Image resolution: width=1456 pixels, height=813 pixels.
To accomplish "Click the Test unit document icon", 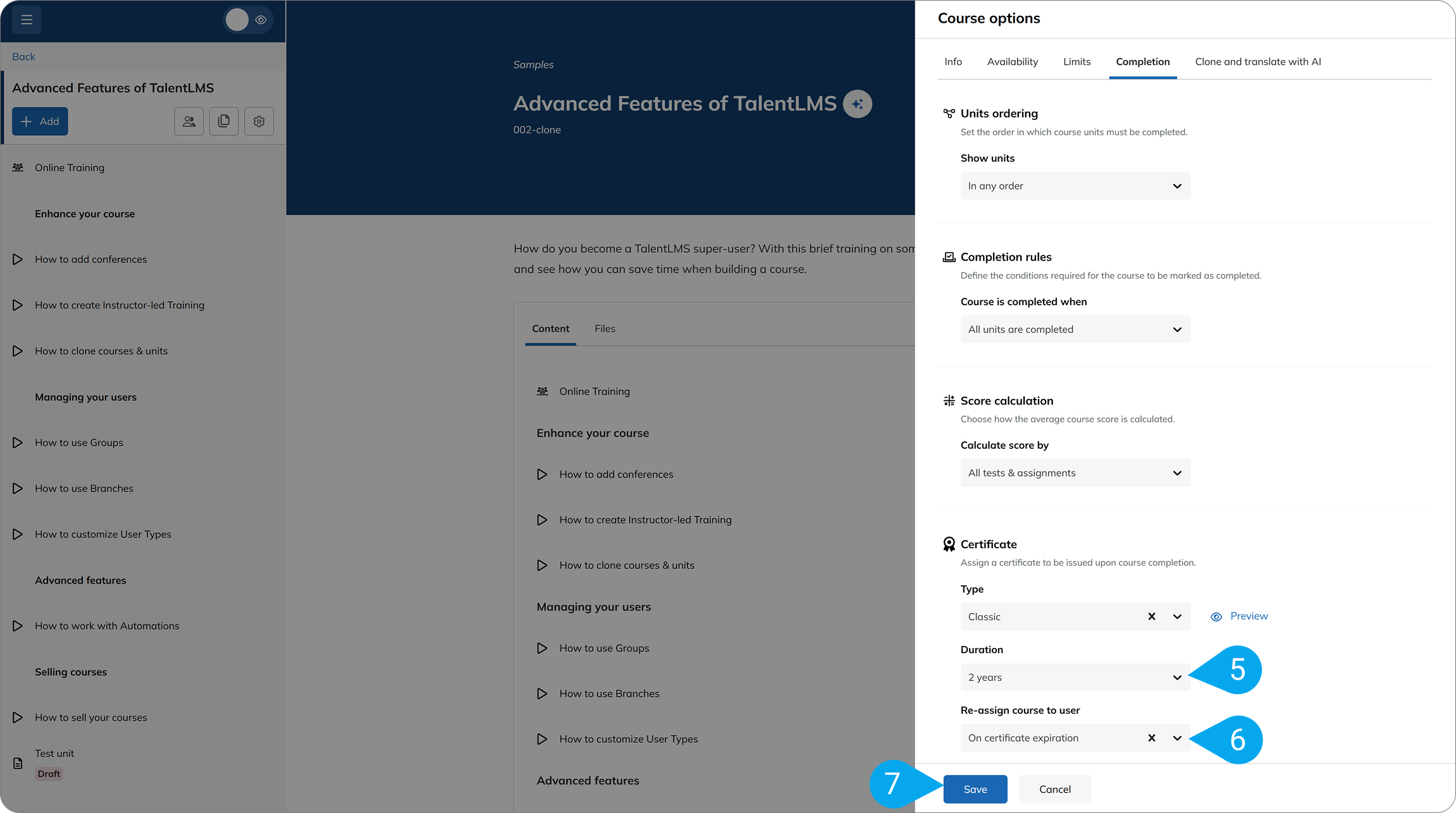I will click(18, 764).
